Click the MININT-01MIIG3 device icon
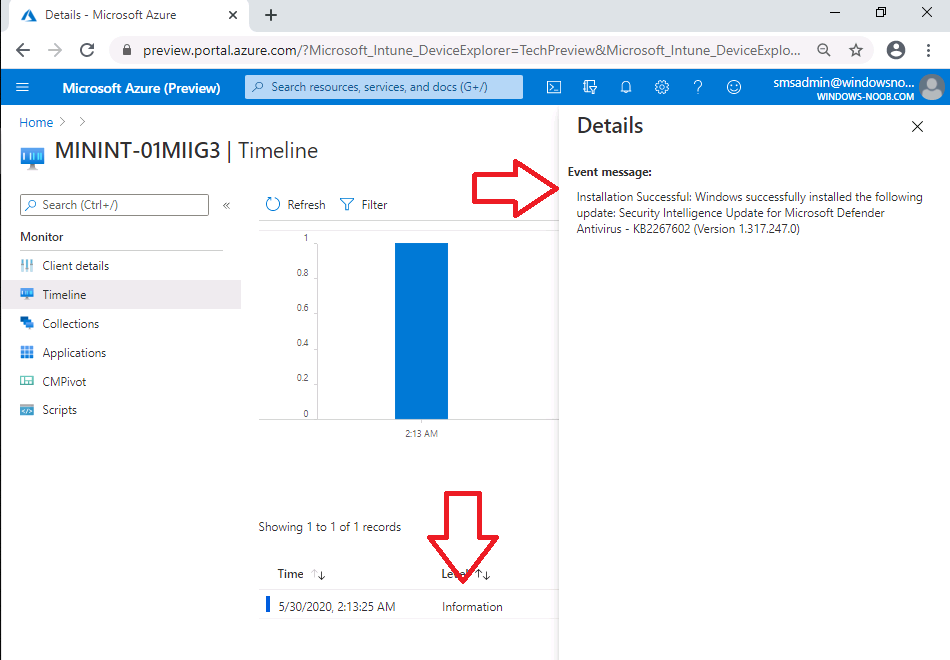The image size is (950, 660). (x=32, y=157)
